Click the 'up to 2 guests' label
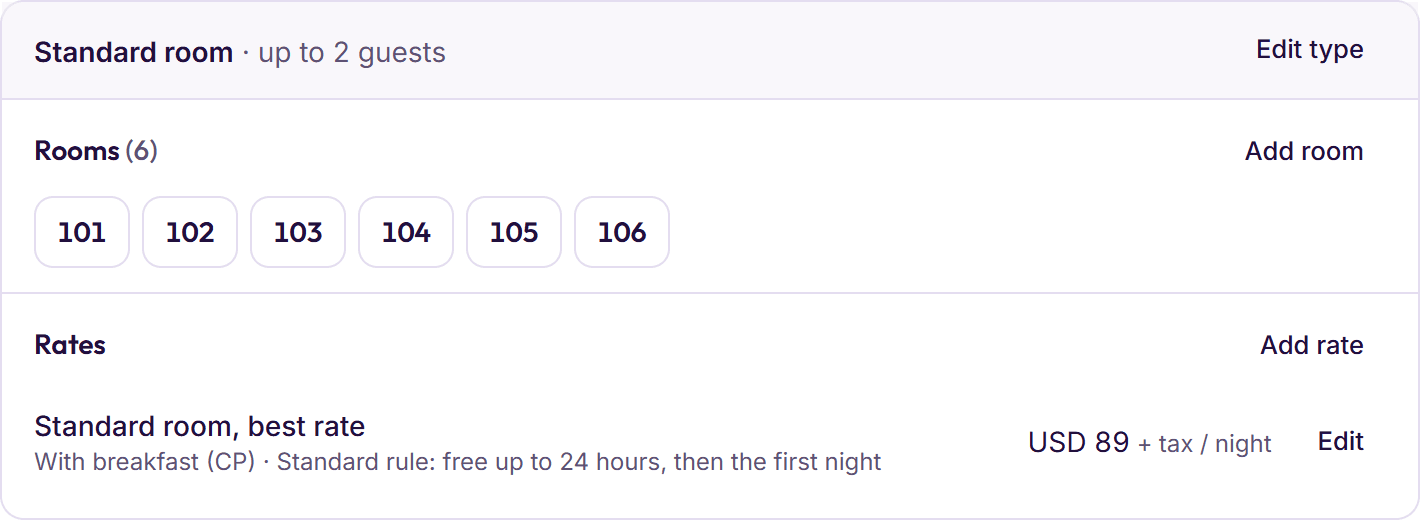 point(352,53)
